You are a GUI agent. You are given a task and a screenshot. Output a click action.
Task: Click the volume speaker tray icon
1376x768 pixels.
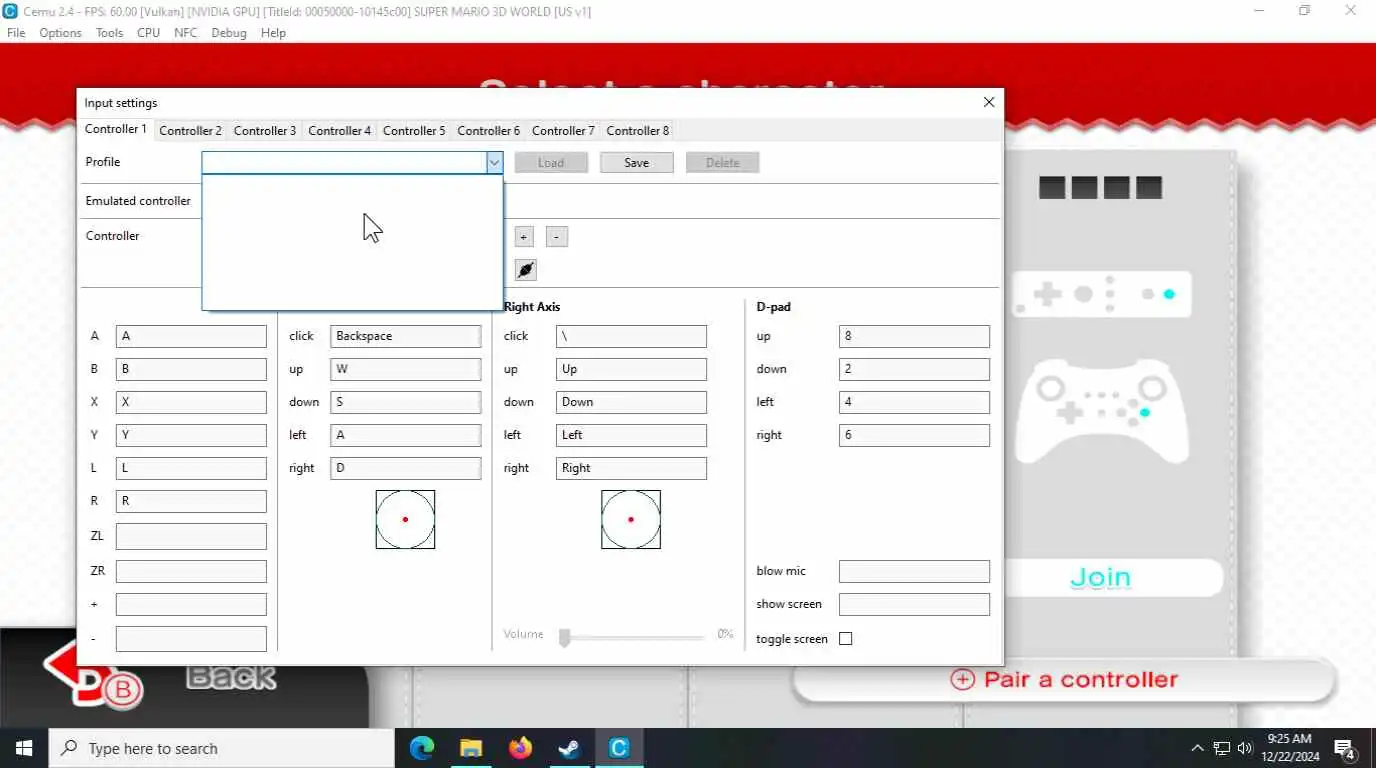pyautogui.click(x=1245, y=748)
